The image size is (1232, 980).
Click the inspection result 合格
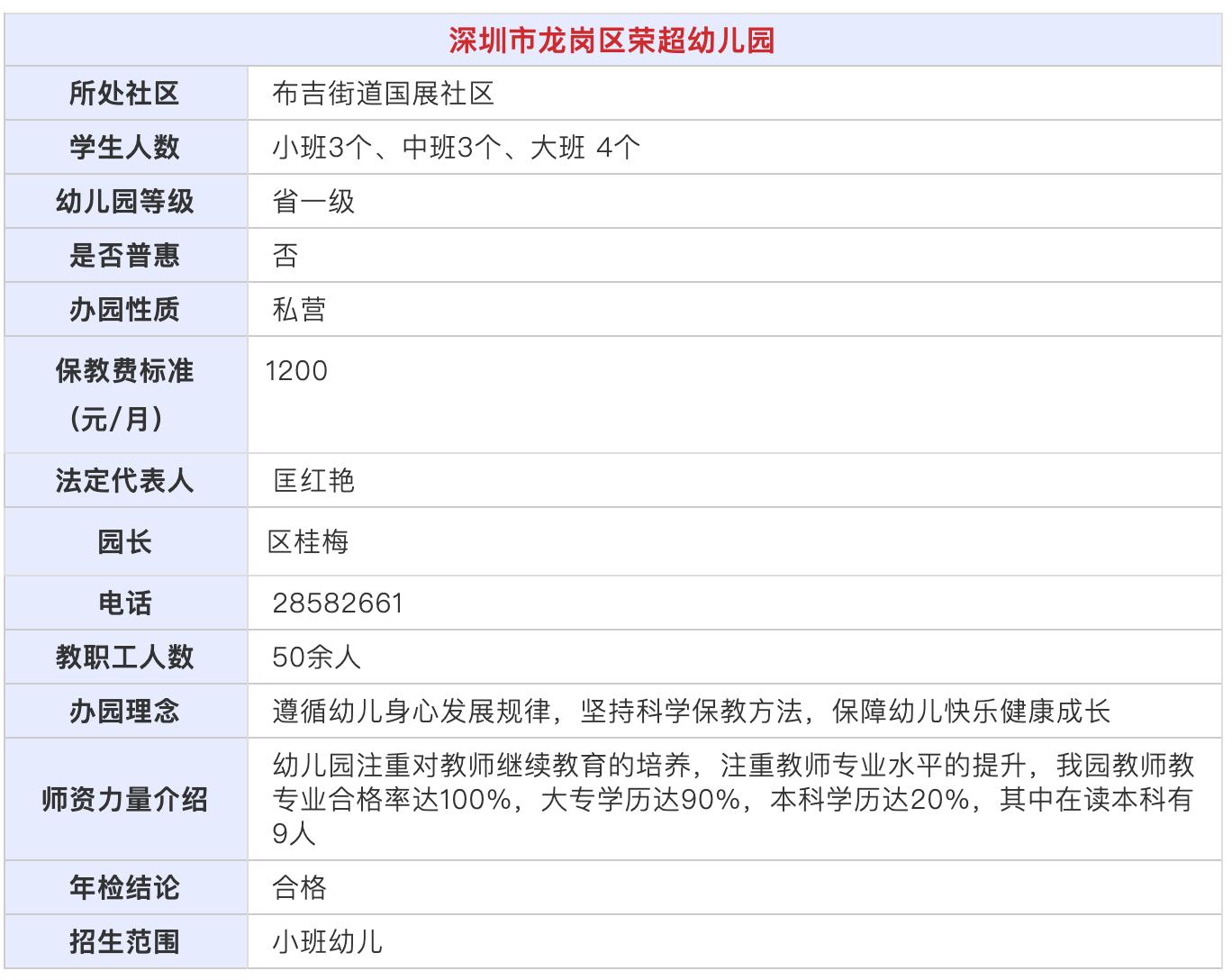[302, 887]
